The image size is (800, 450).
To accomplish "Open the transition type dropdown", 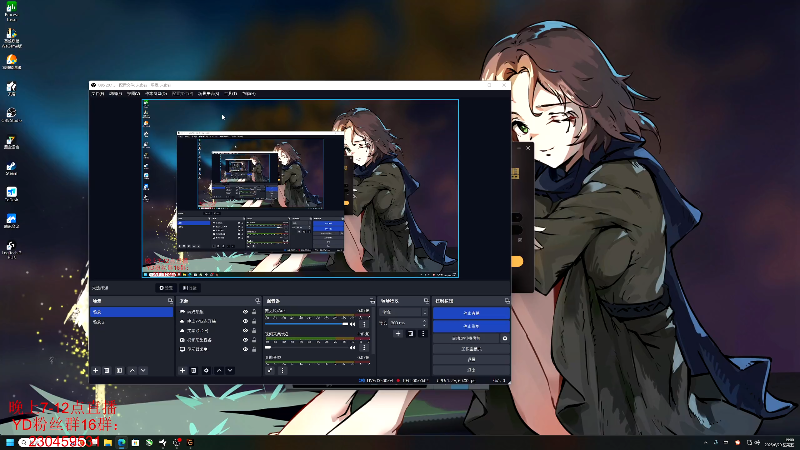I will 404,312.
